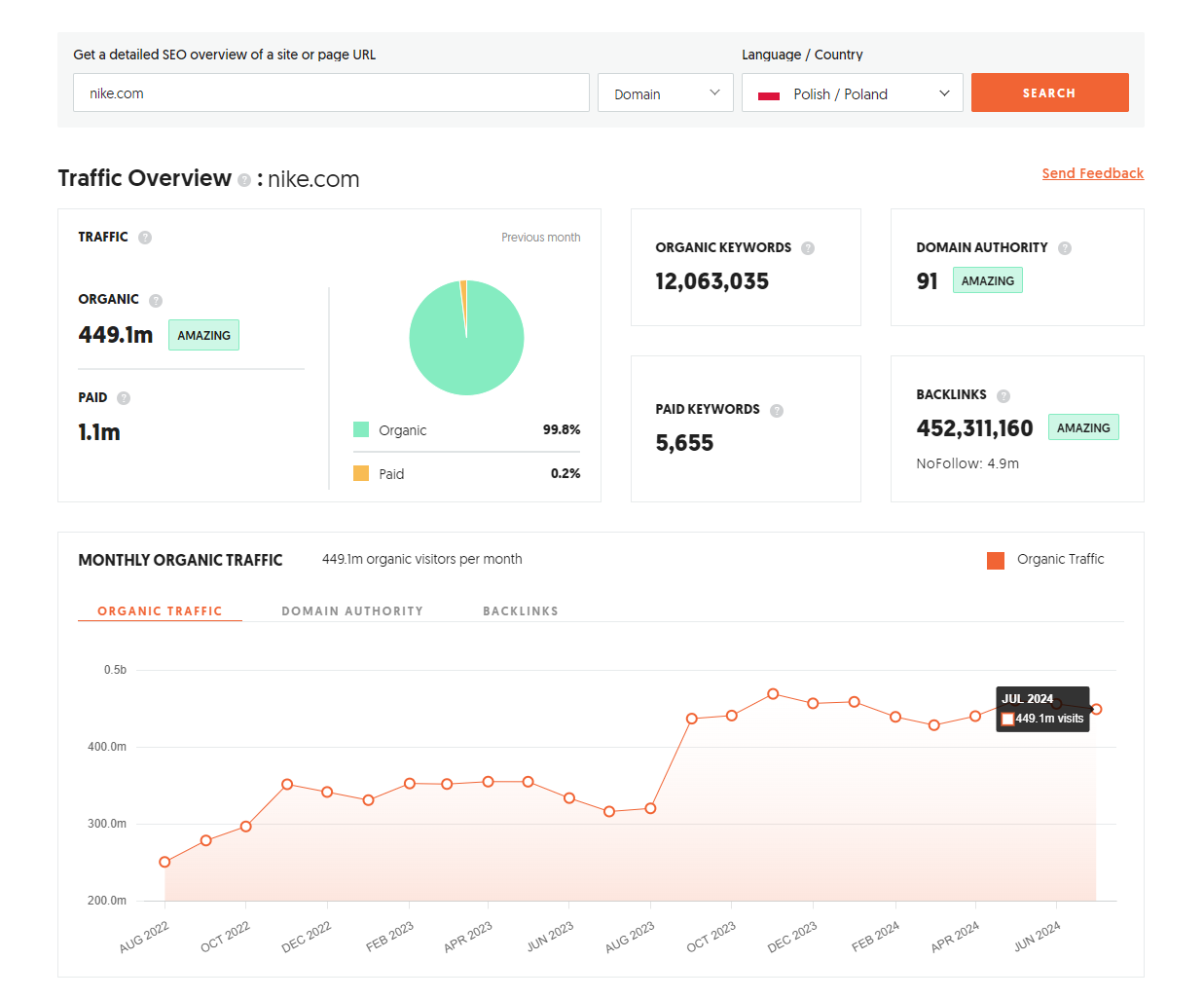Click the 0.2% paid percentage
The width and height of the screenshot is (1204, 998).
point(566,473)
